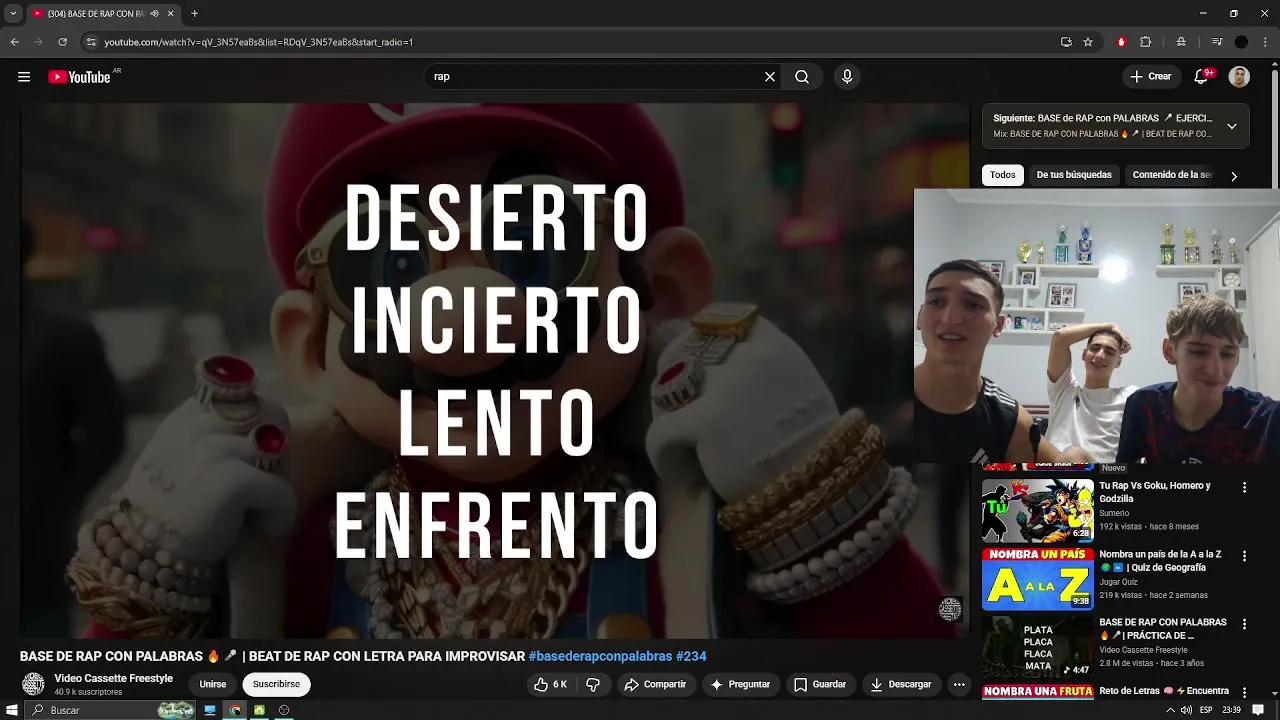Open the Video Cassette Freestyle channel name
The image size is (1280, 720).
coord(114,679)
